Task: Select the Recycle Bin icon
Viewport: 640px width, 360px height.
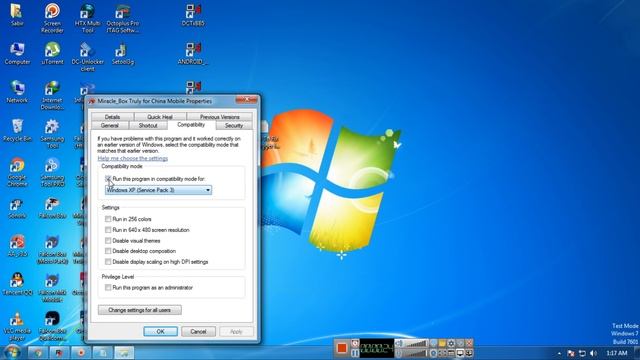Action: 17,130
